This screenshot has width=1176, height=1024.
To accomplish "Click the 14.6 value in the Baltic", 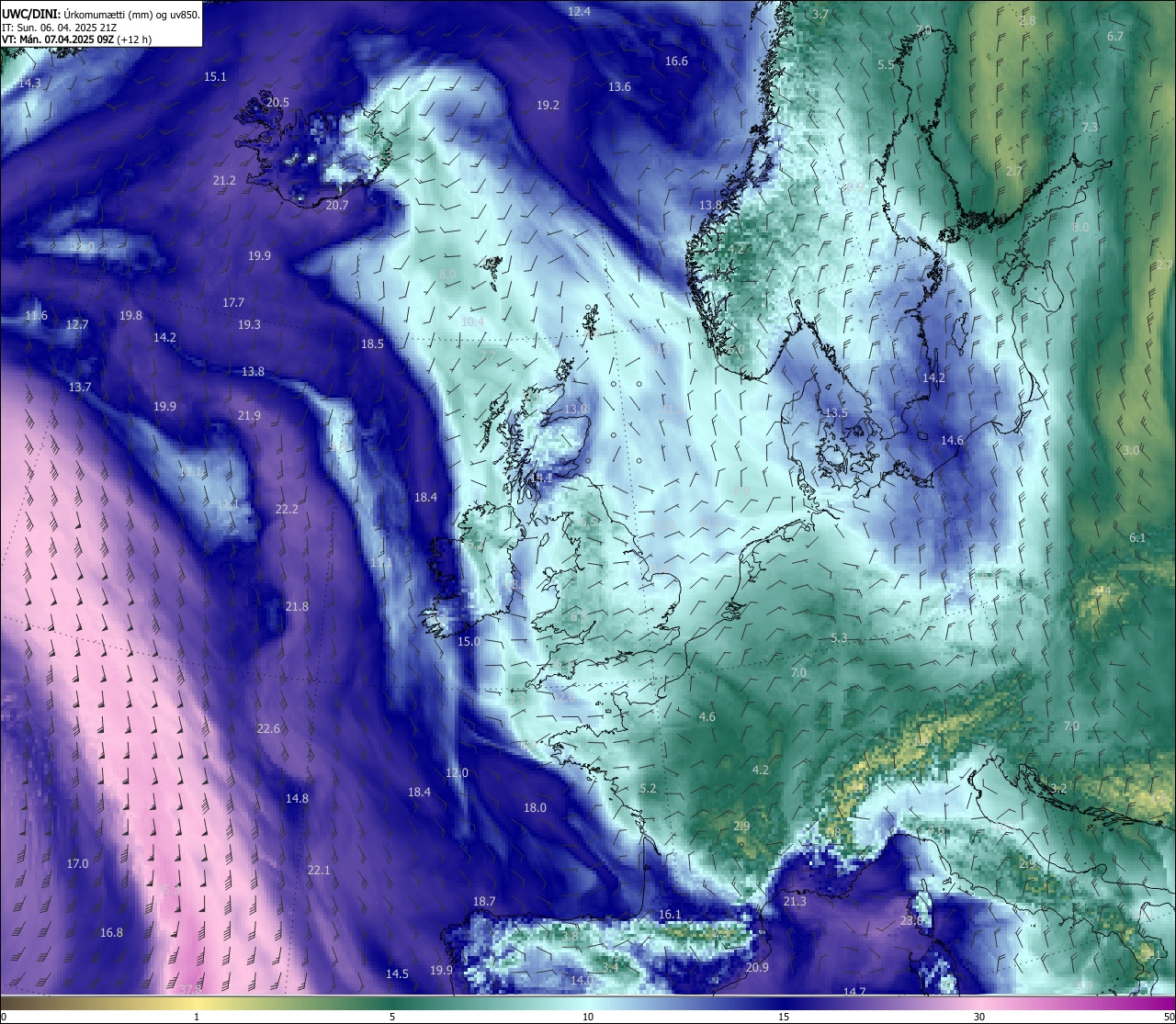I will [952, 441].
